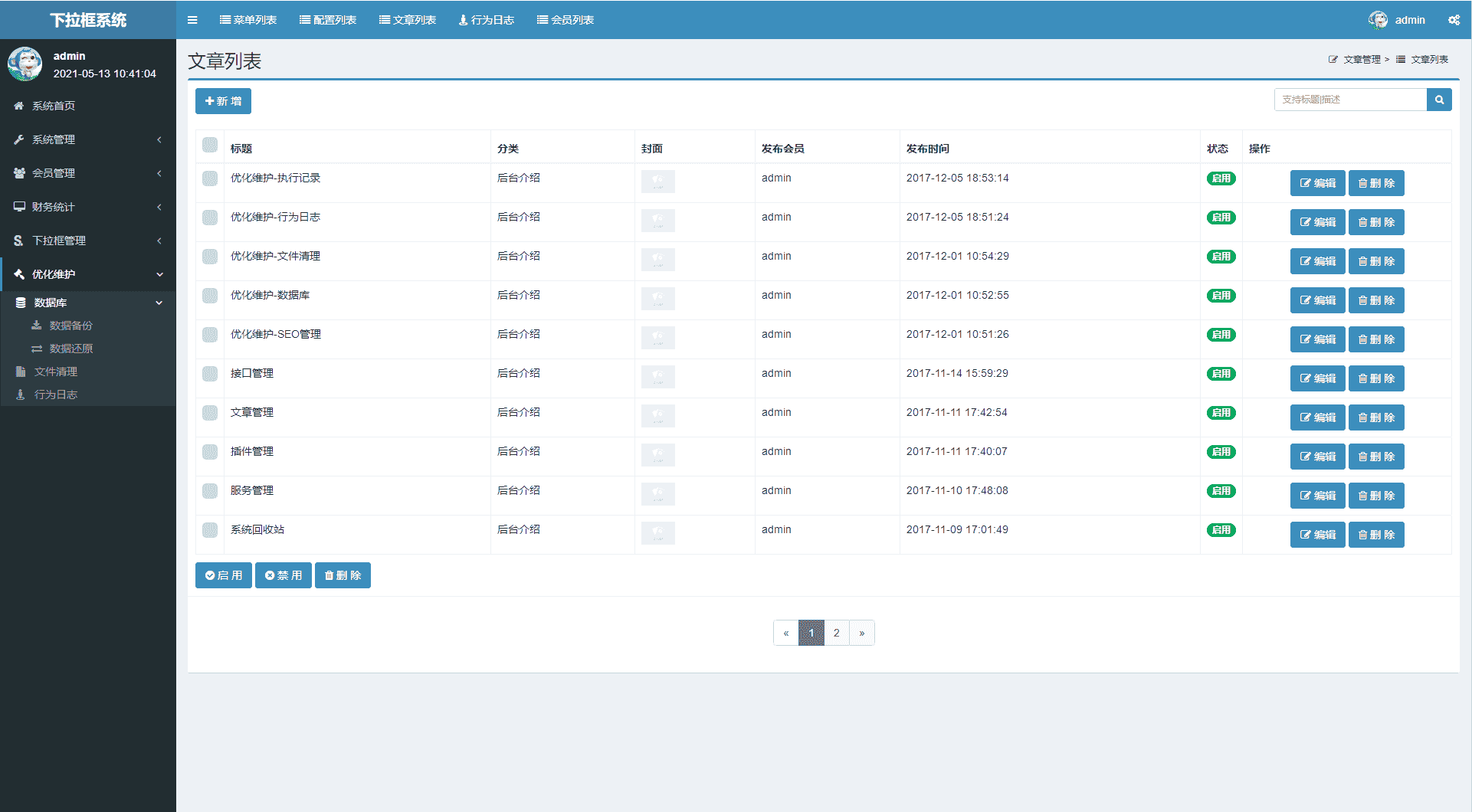Open the settings gears icon in top bar
This screenshot has height=812, width=1472.
1454,20
